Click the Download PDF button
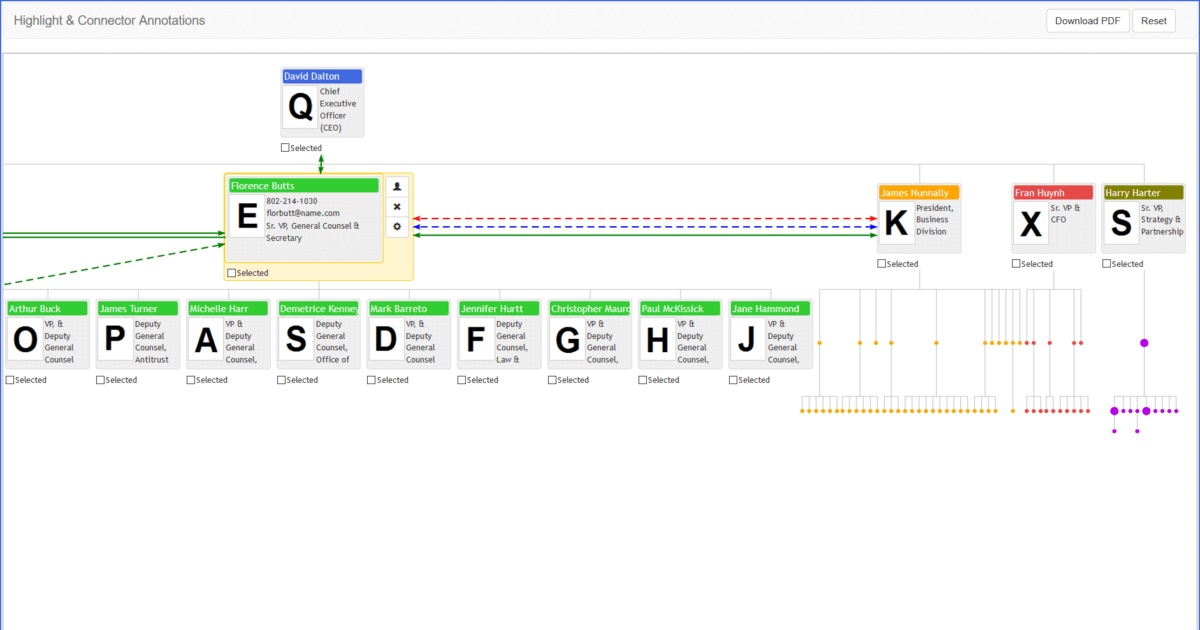The width and height of the screenshot is (1200, 630). 1088,21
